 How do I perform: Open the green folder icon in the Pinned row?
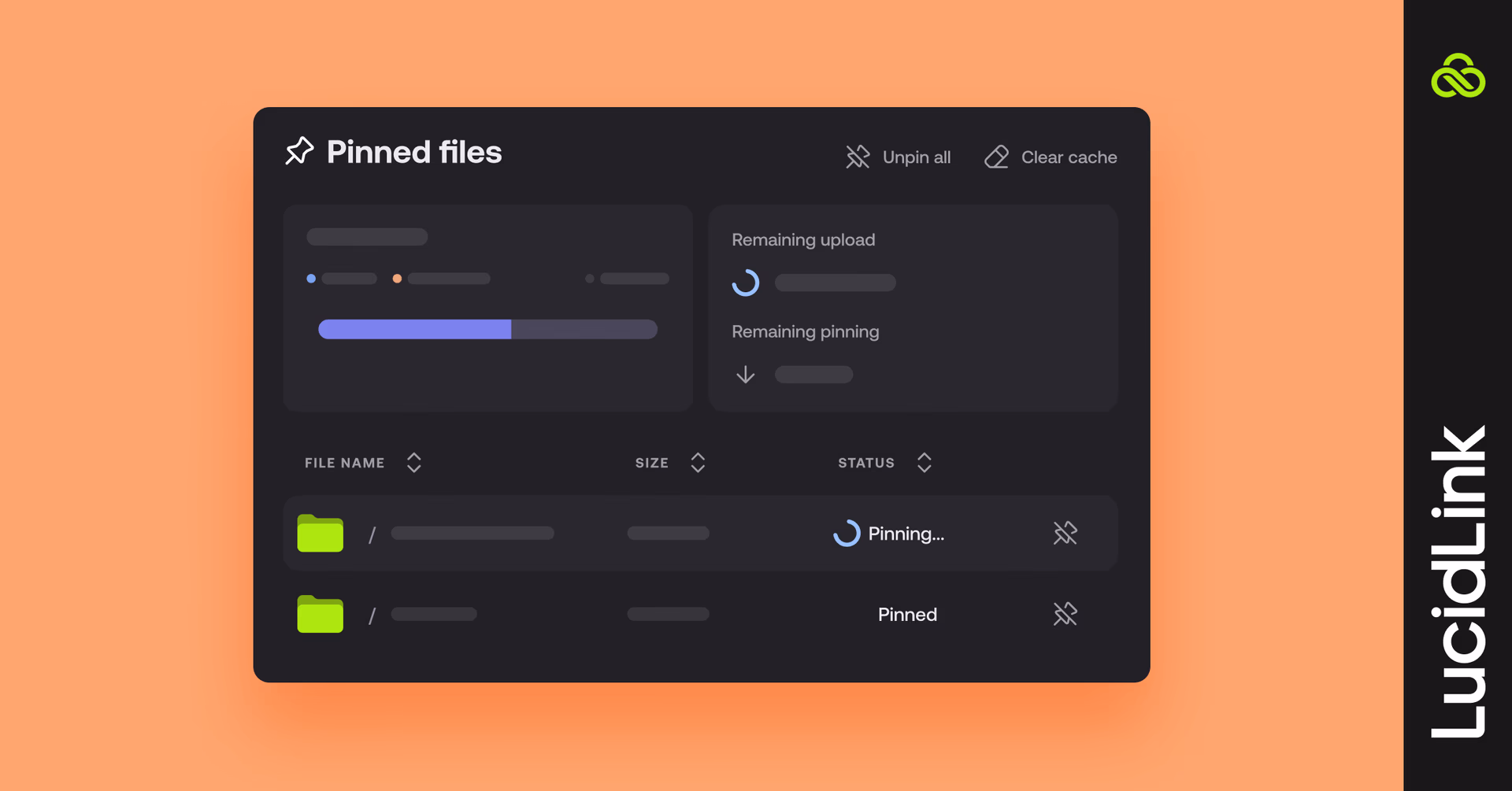(319, 615)
